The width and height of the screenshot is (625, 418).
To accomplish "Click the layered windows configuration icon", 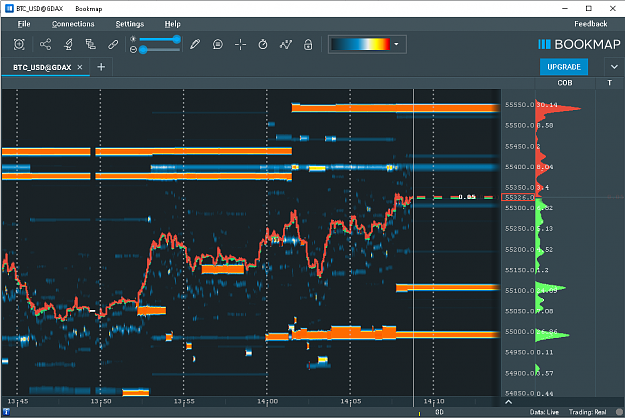I will click(x=90, y=44).
